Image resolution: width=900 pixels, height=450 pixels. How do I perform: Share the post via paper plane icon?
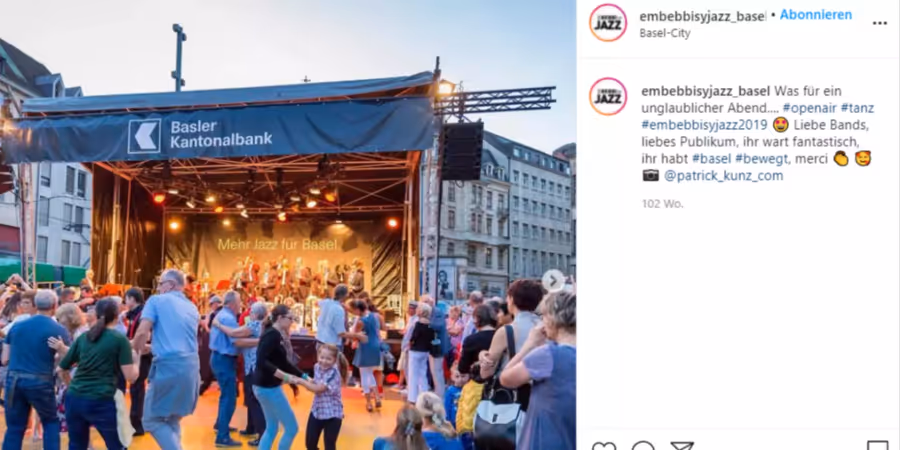click(682, 445)
